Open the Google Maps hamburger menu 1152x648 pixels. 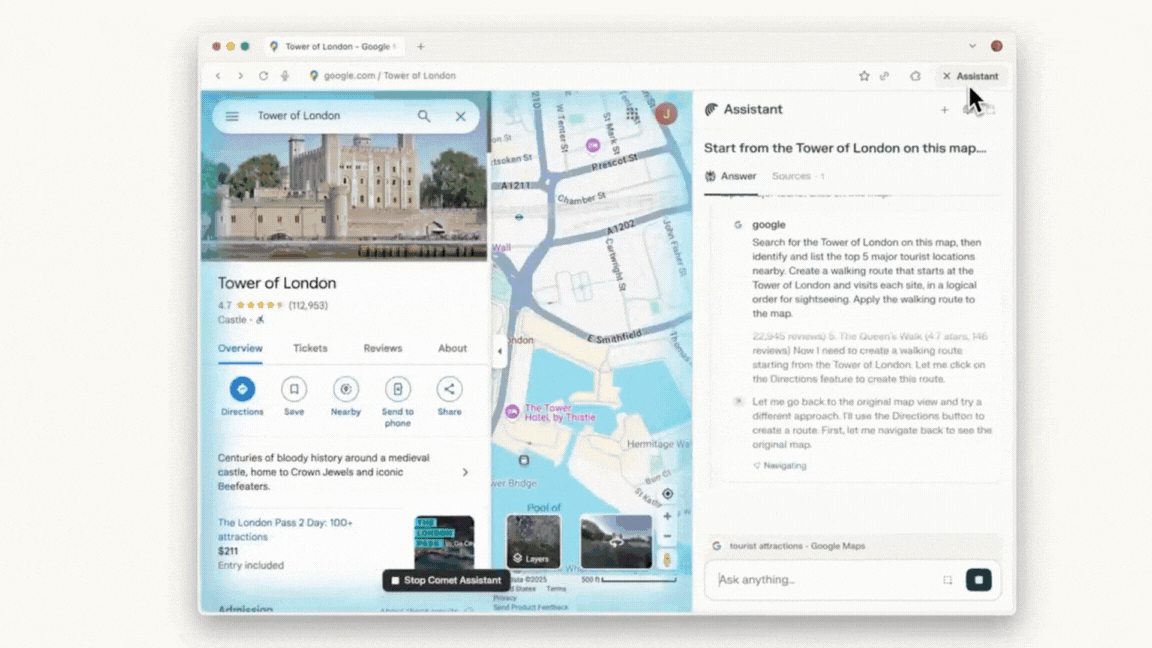(232, 116)
